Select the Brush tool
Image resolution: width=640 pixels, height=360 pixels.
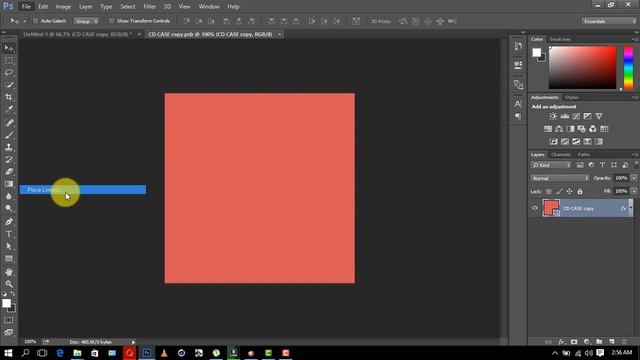click(9, 135)
